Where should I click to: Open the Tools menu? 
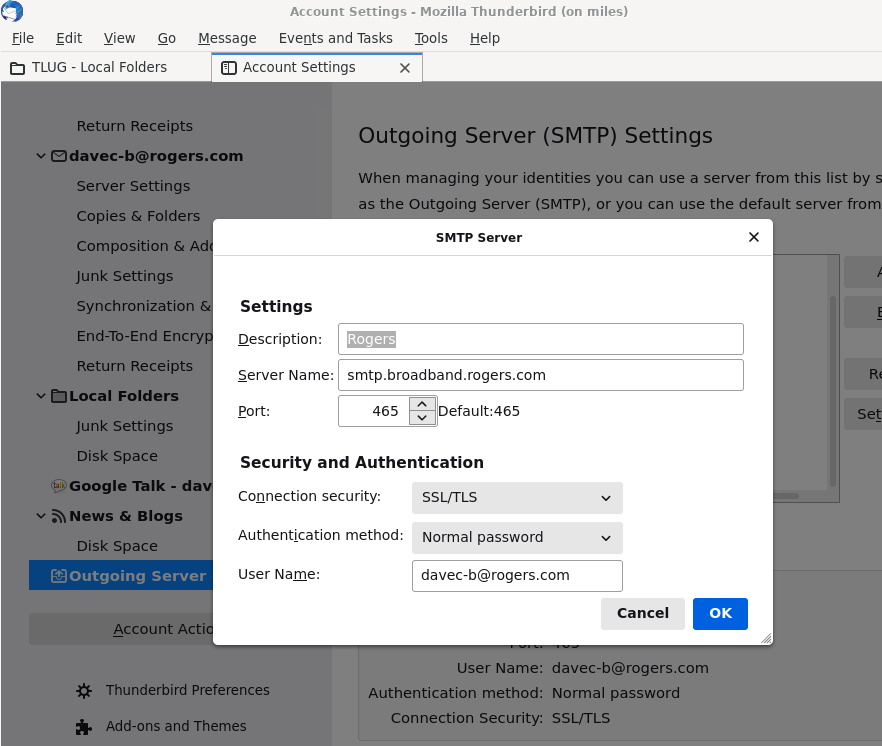pos(431,38)
